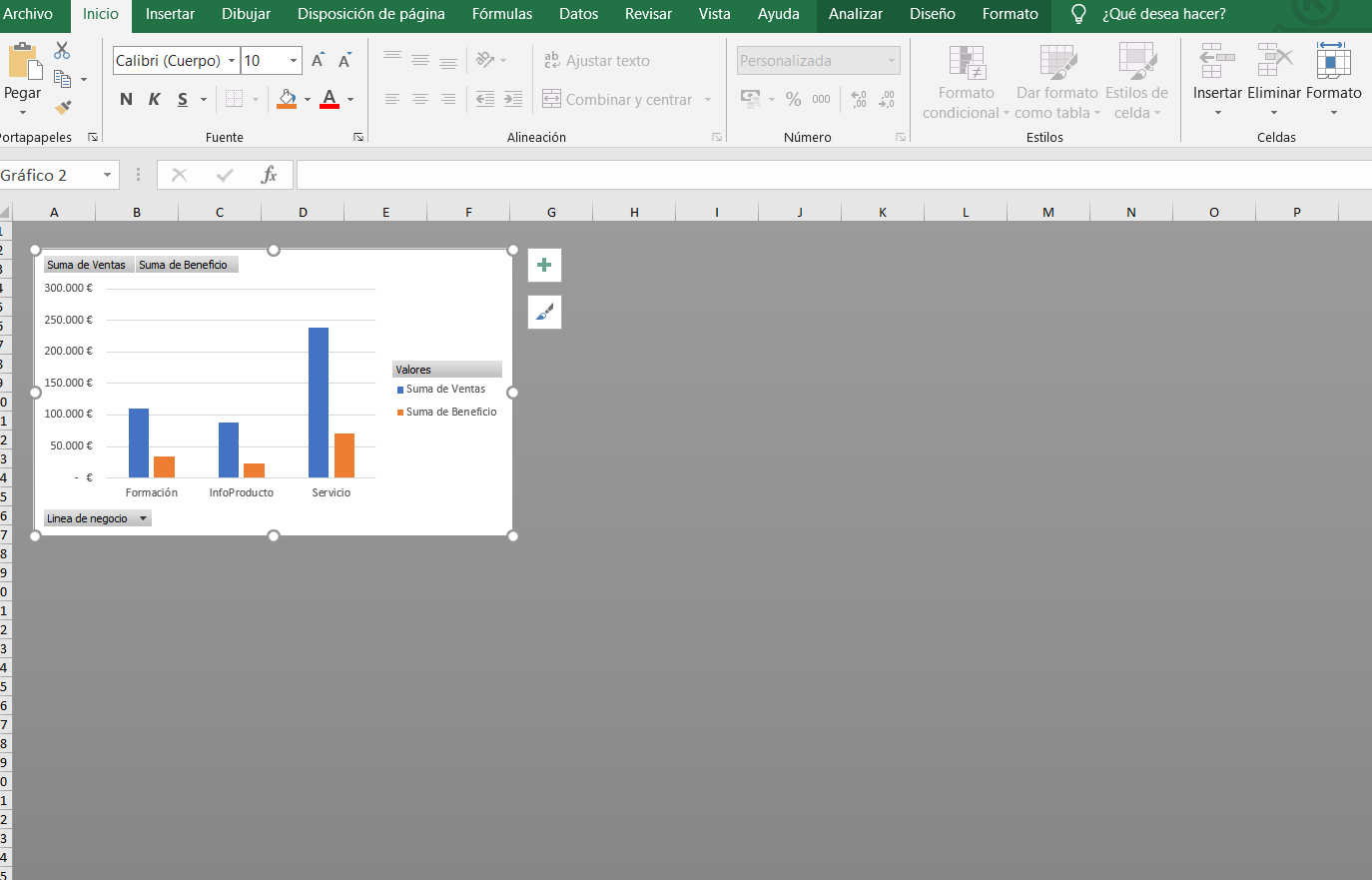
Task: Apply borders using the borders icon
Action: coord(234,99)
